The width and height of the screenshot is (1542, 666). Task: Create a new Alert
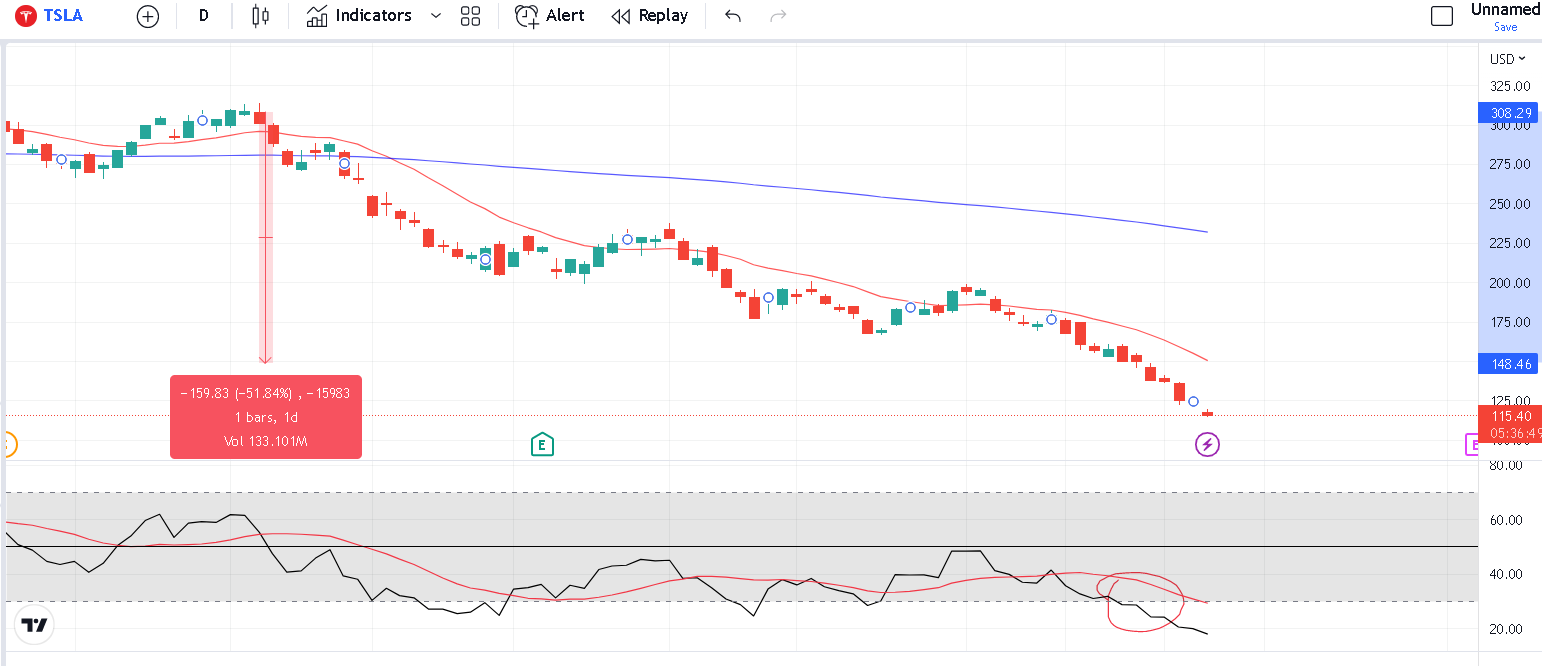[550, 16]
